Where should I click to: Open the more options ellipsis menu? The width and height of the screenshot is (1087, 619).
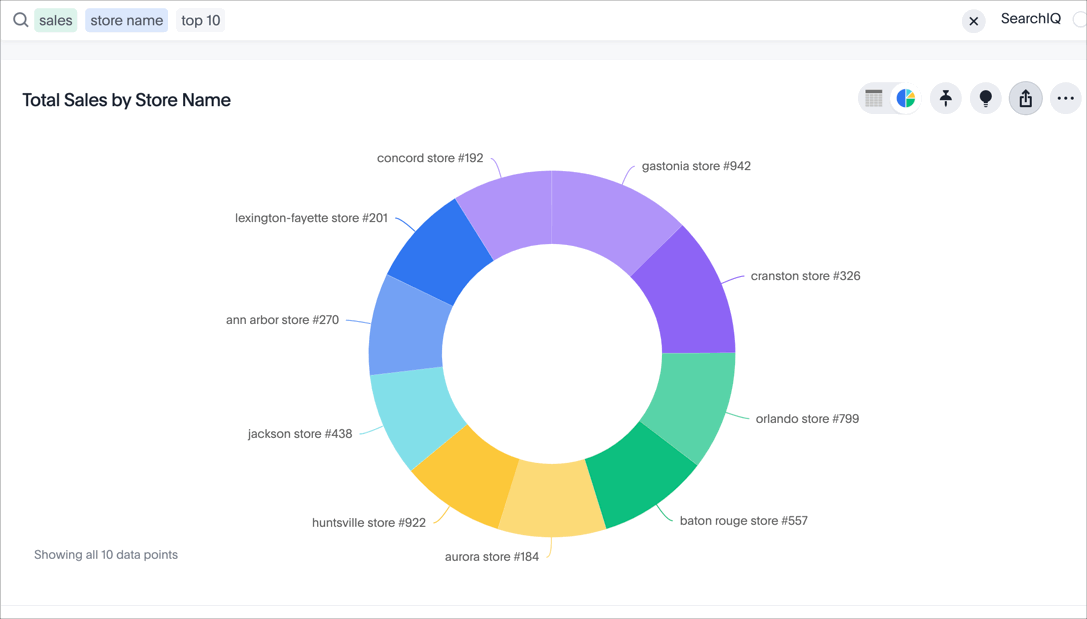coord(1065,98)
